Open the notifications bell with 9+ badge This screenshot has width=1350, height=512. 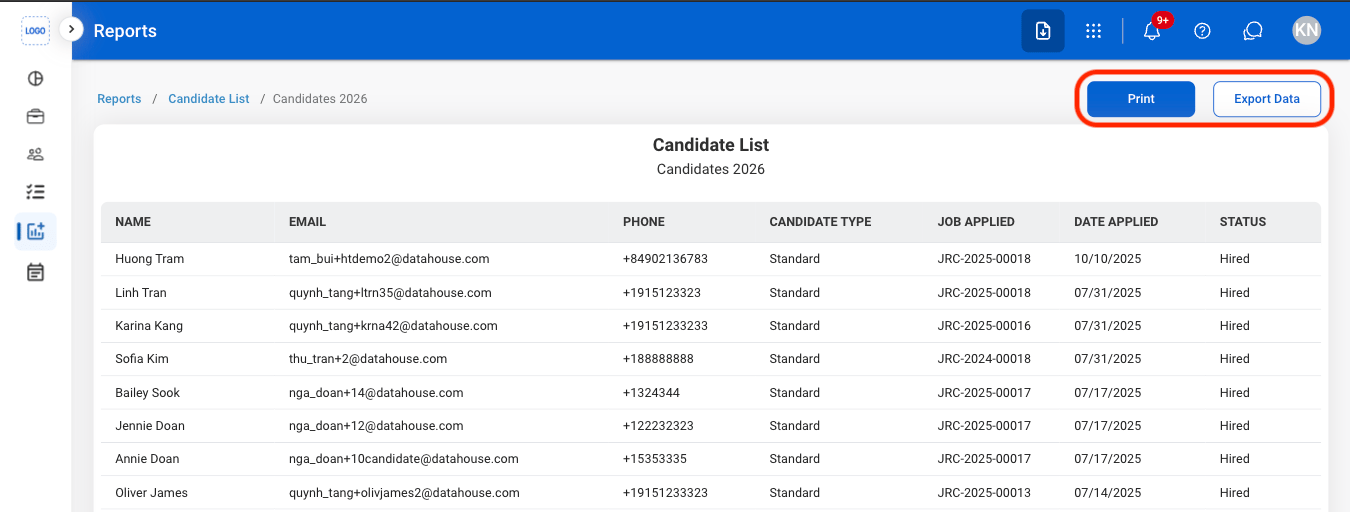(x=1152, y=31)
